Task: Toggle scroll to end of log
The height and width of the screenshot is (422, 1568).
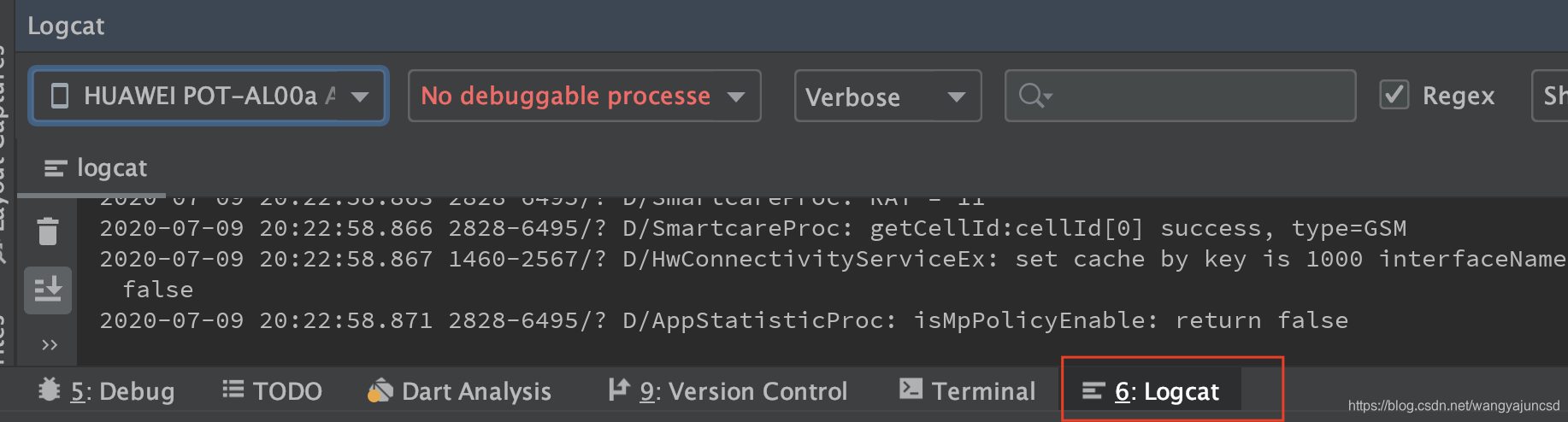Action: pyautogui.click(x=48, y=290)
